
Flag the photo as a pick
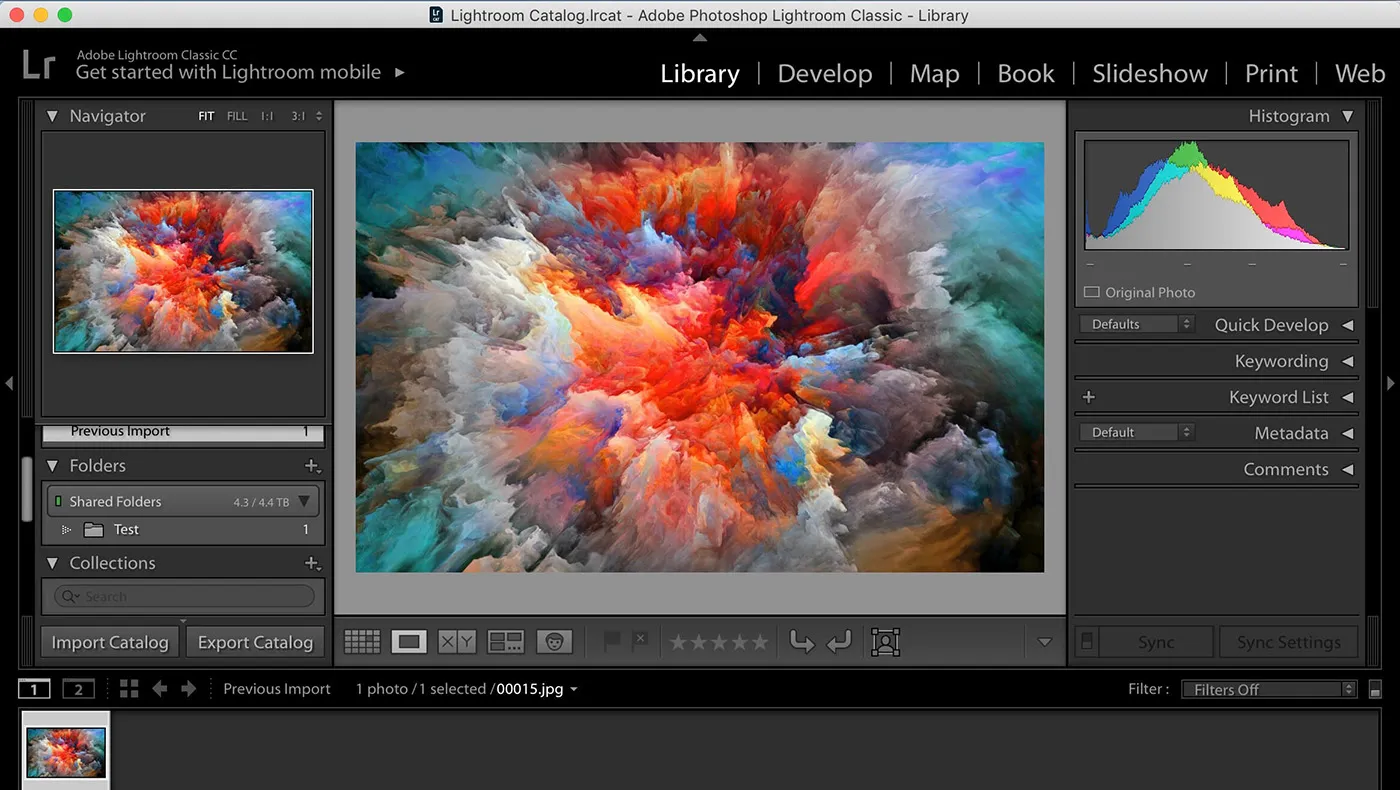click(x=611, y=641)
